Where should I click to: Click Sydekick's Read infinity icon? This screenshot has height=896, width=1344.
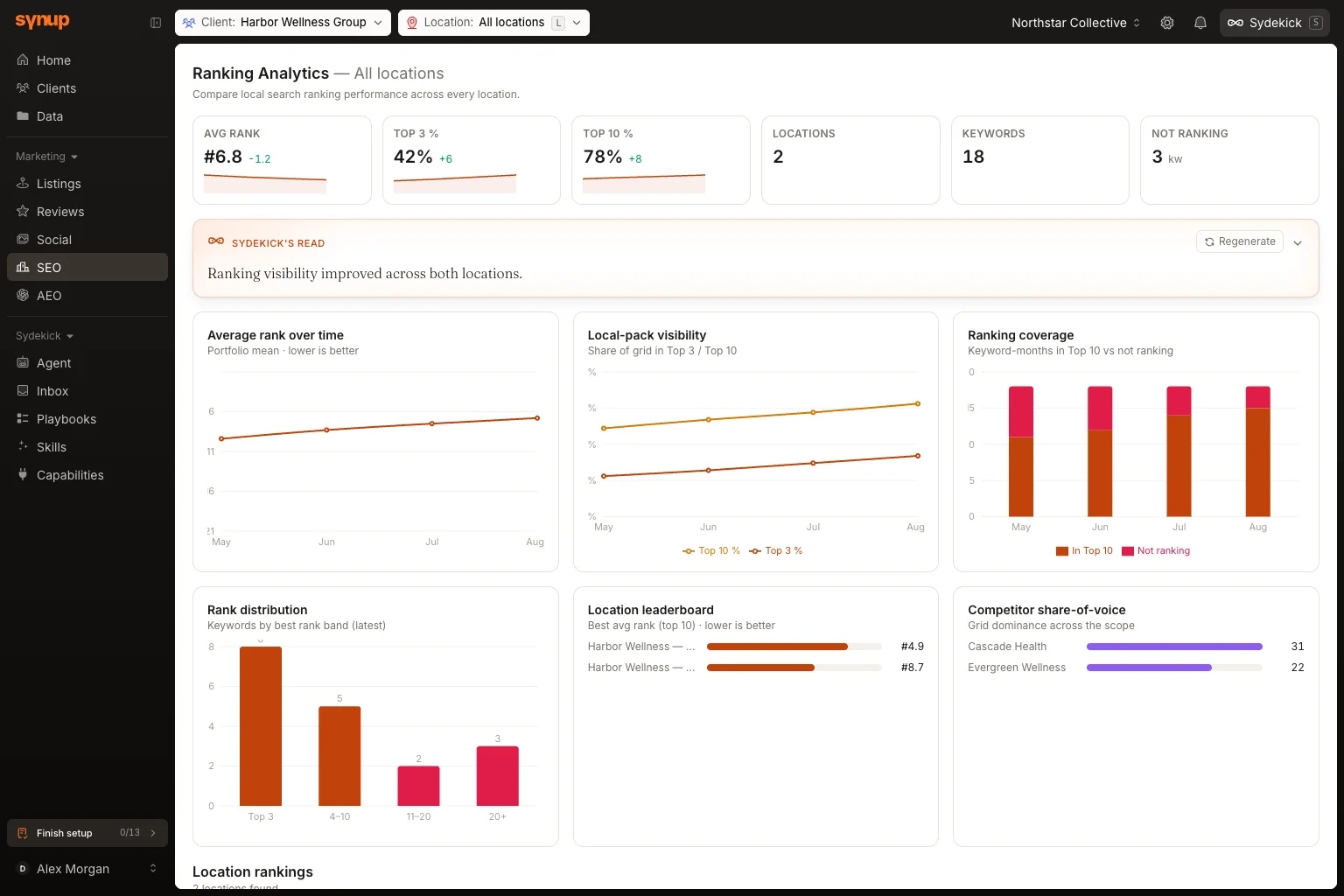coord(216,241)
